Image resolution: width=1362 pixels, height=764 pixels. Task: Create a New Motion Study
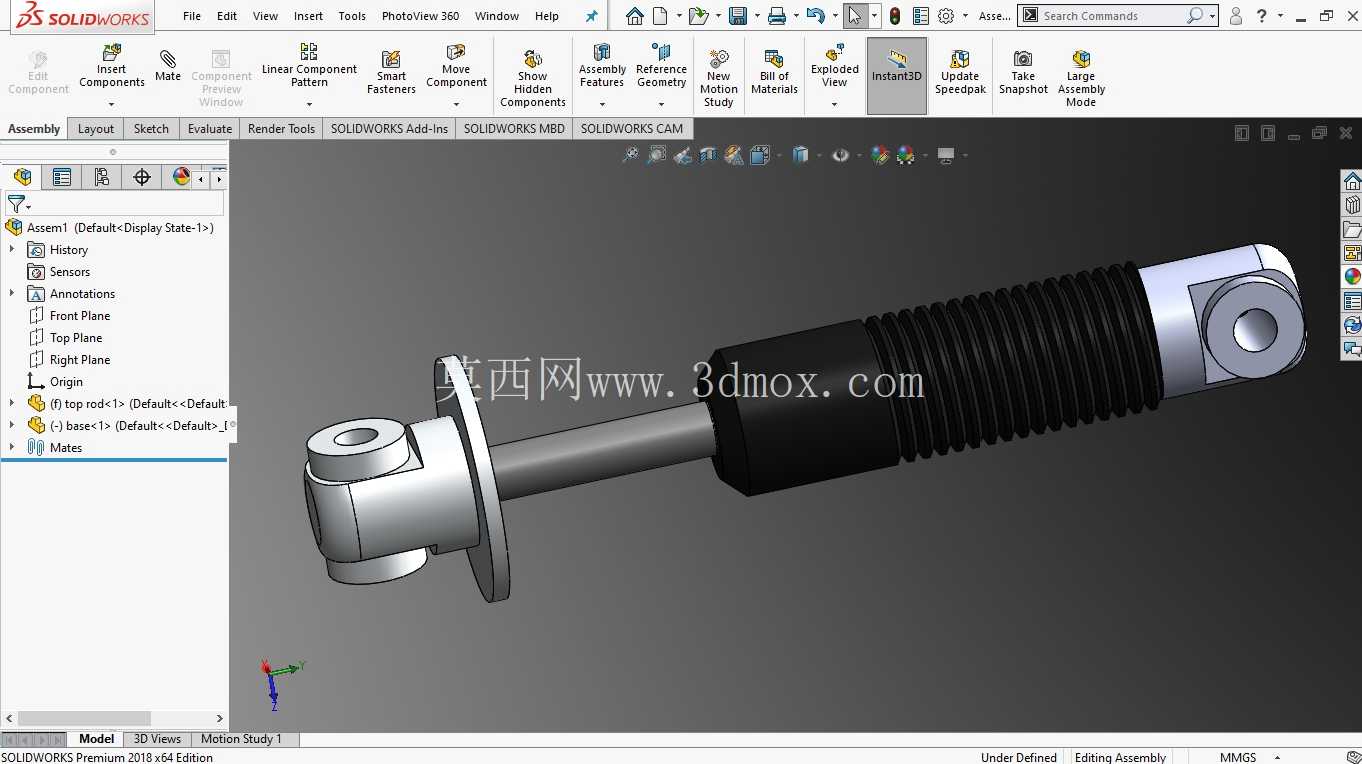click(719, 78)
